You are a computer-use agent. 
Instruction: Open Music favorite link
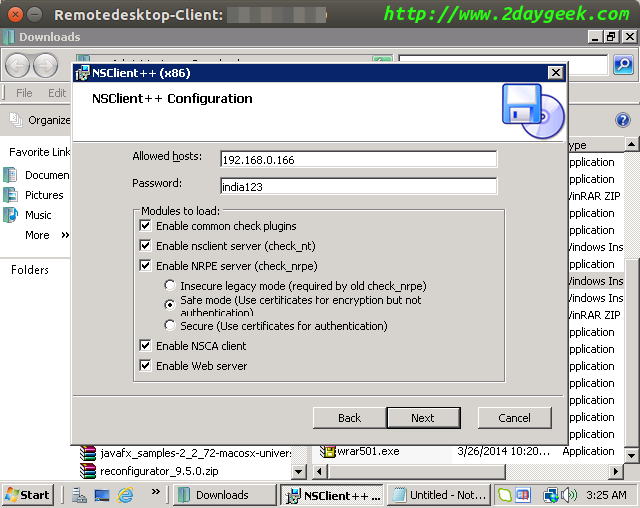28,215
